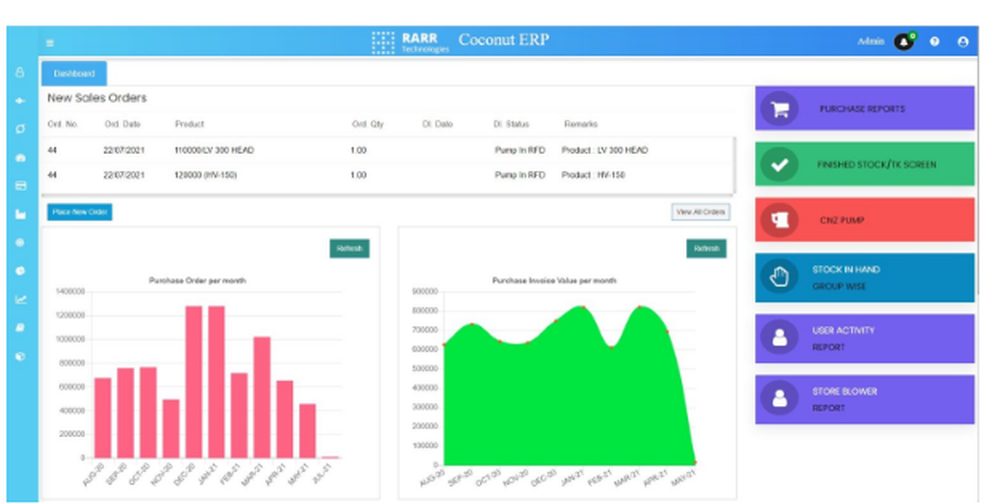
Task: Click the 'Purchase Order per month' chart title
Action: pos(197,280)
